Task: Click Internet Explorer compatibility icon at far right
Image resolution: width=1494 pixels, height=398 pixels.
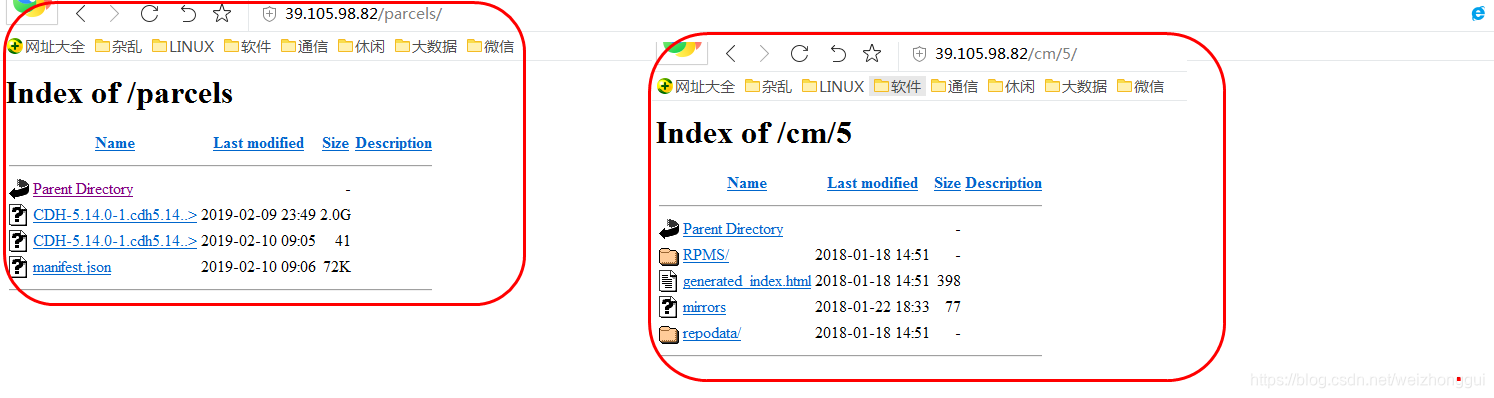Action: [1477, 14]
